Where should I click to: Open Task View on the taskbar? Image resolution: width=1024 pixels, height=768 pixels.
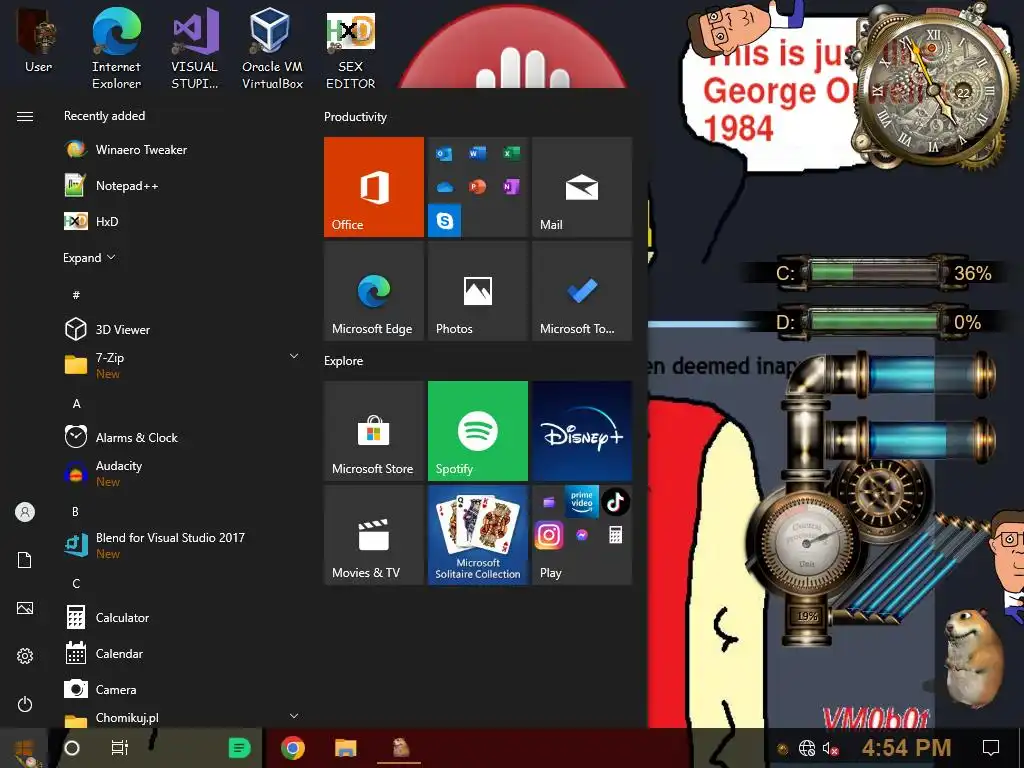[120, 748]
